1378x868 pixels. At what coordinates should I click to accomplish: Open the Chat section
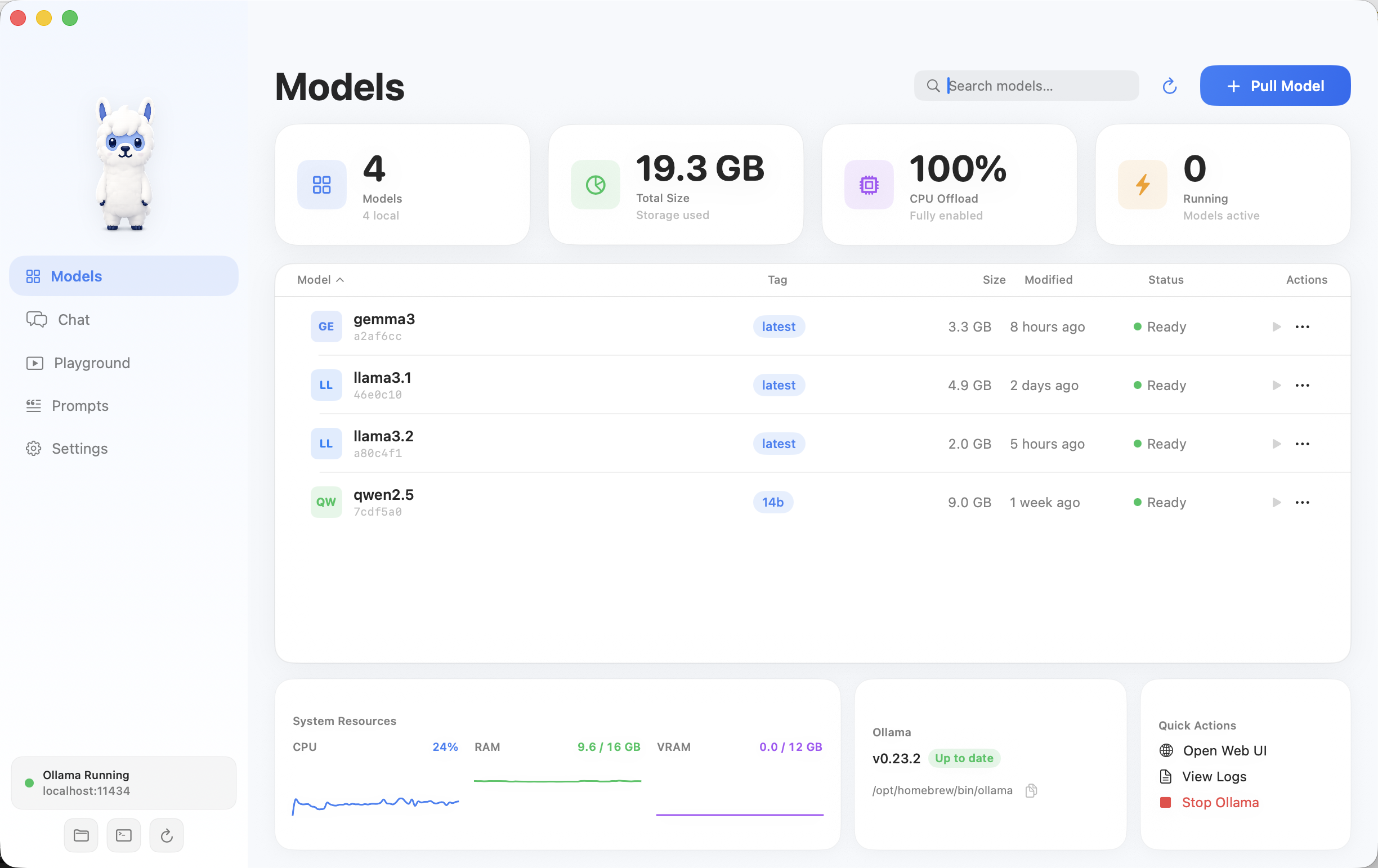[x=124, y=319]
